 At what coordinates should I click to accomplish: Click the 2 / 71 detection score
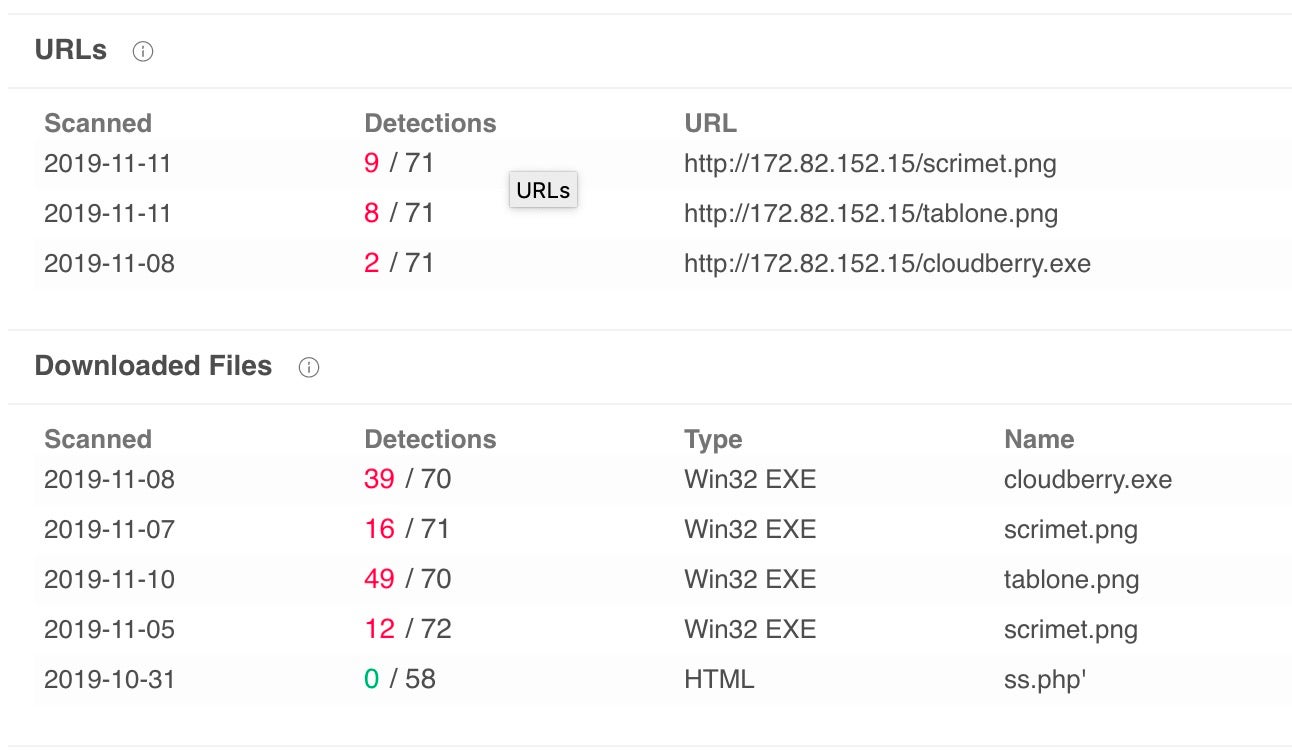[x=399, y=263]
